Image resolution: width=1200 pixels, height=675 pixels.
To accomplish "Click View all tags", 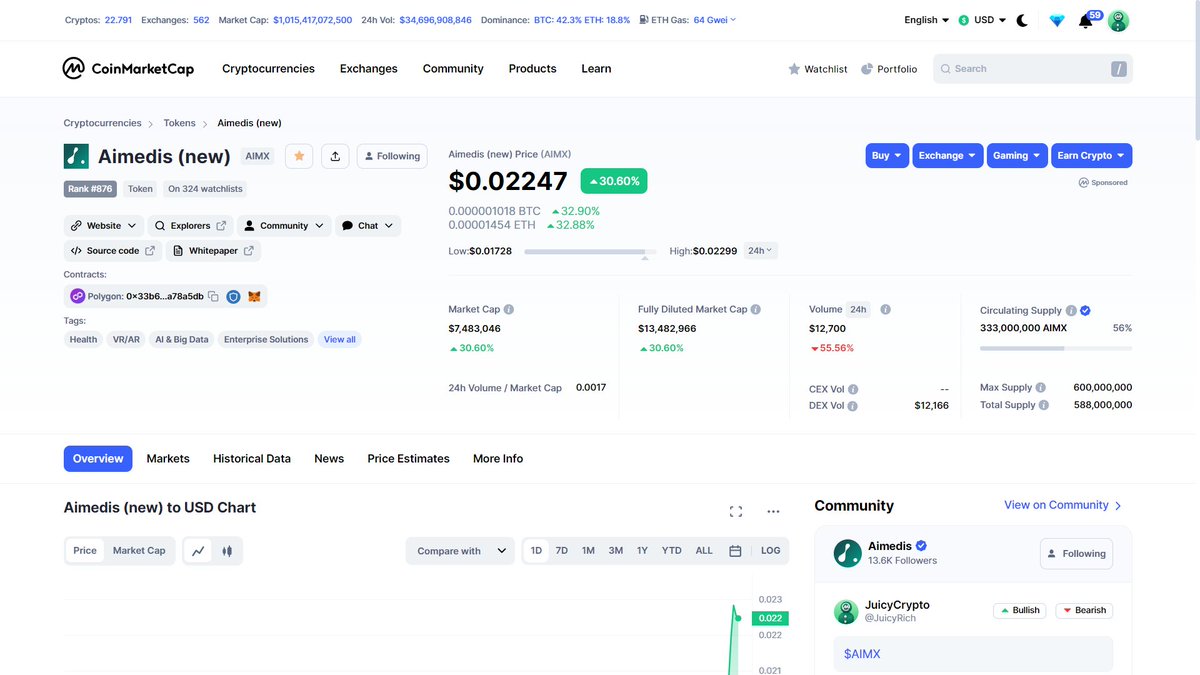I will click(340, 340).
